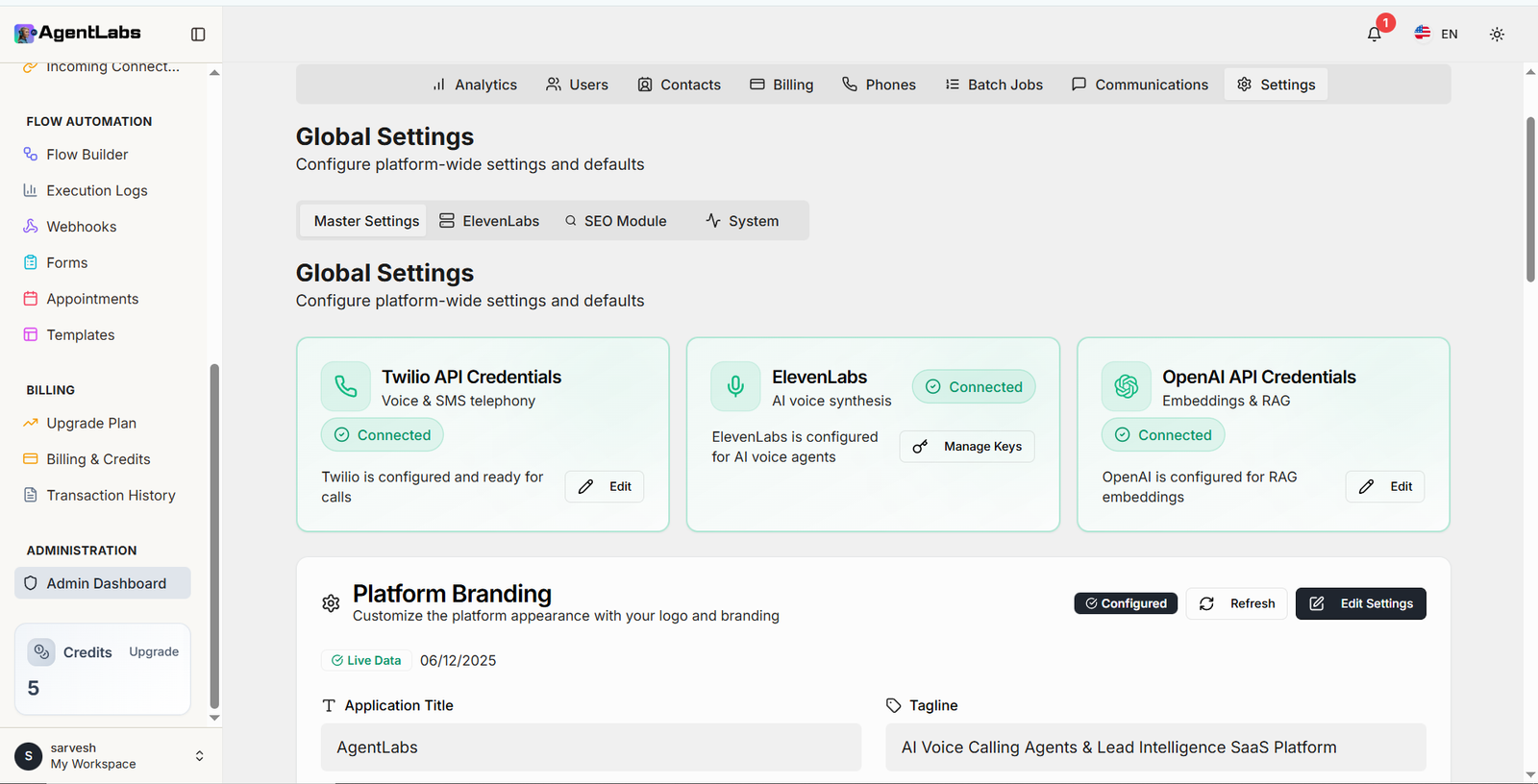The height and width of the screenshot is (784, 1538).
Task: Click the Tagline input field
Action: click(x=1156, y=747)
